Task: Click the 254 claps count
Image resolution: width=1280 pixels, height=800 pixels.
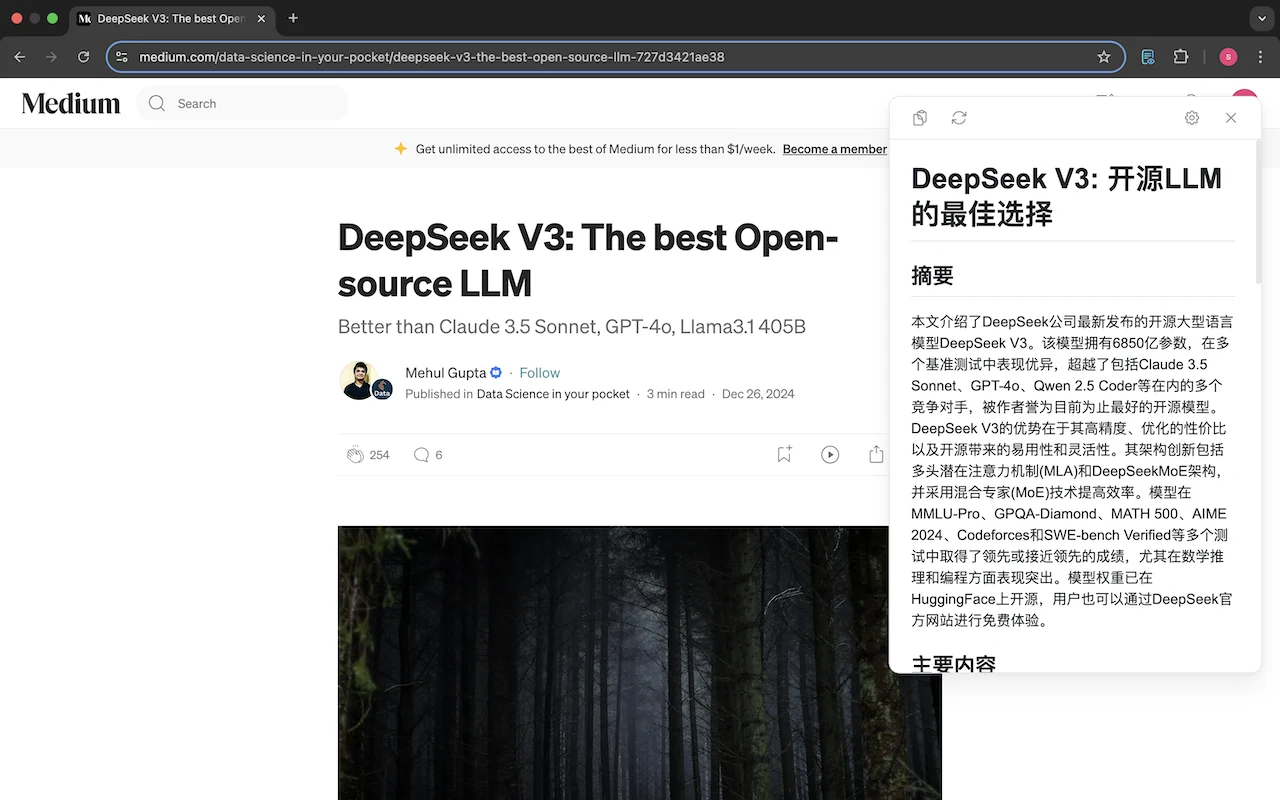Action: [380, 455]
